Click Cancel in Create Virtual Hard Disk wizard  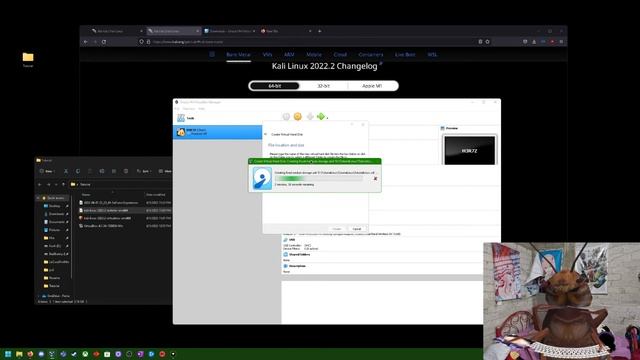(357, 229)
